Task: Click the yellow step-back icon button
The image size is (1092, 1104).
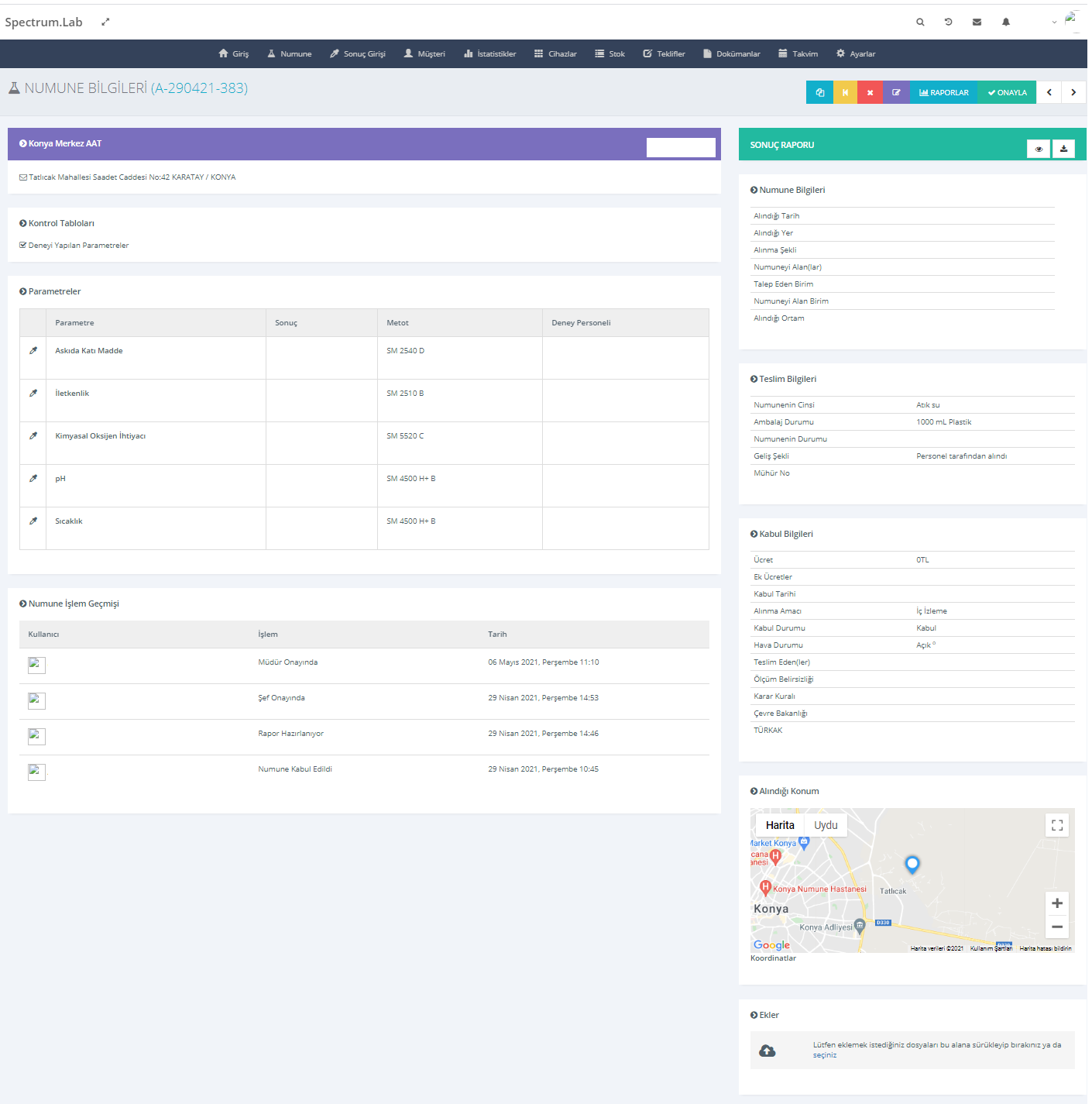Action: [x=845, y=92]
